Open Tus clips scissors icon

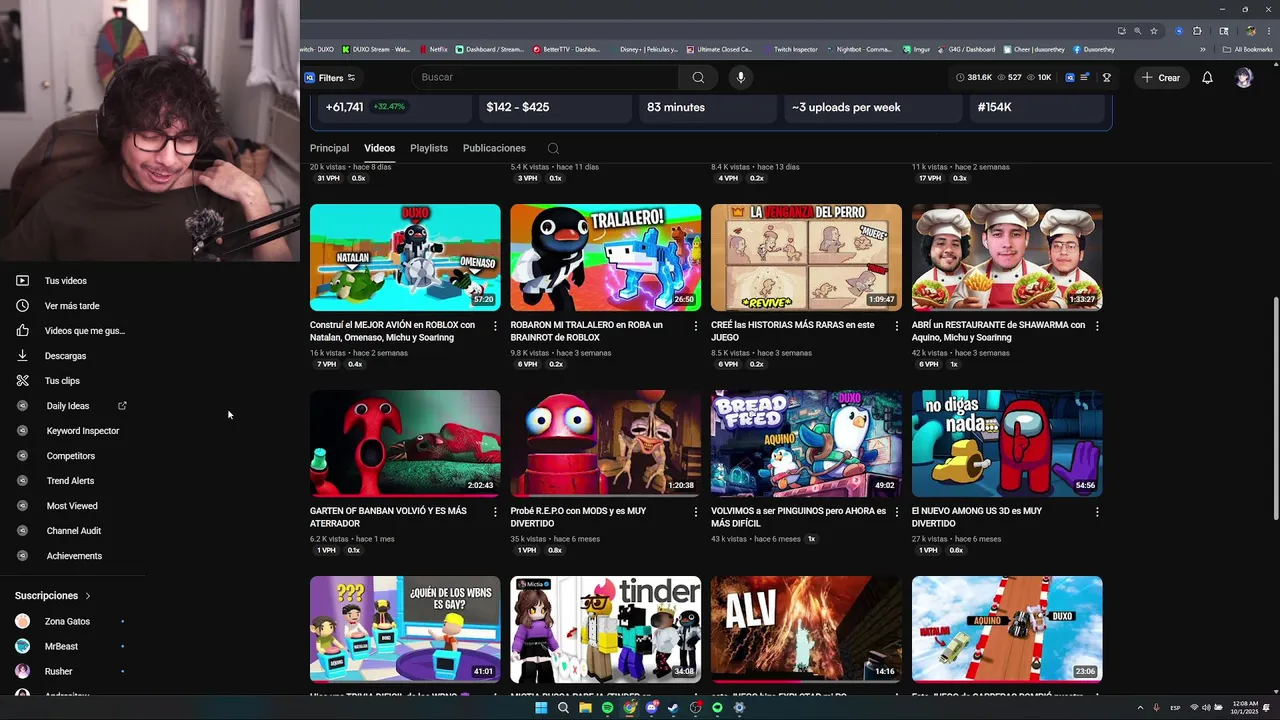coord(22,381)
